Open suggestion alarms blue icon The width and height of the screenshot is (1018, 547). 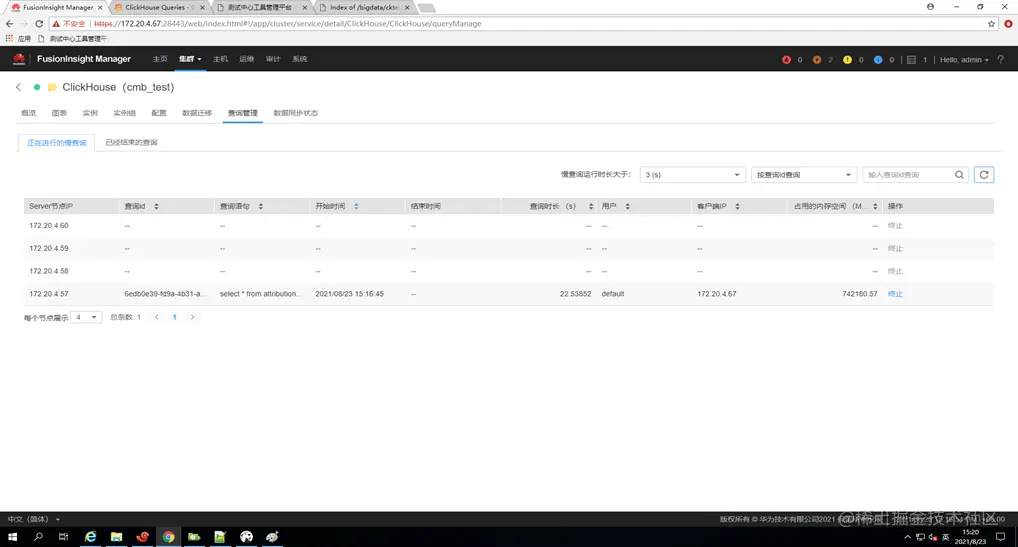[x=878, y=60]
